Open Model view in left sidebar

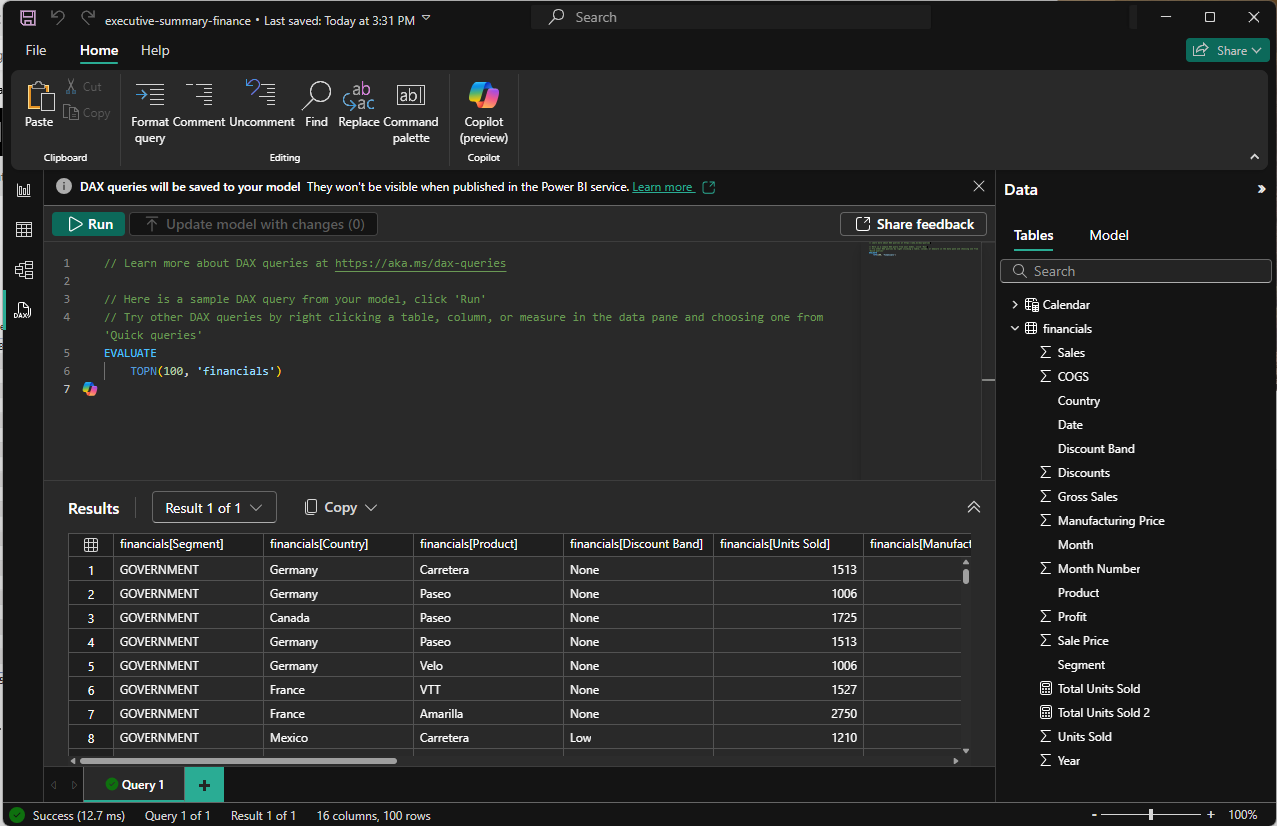(x=24, y=270)
